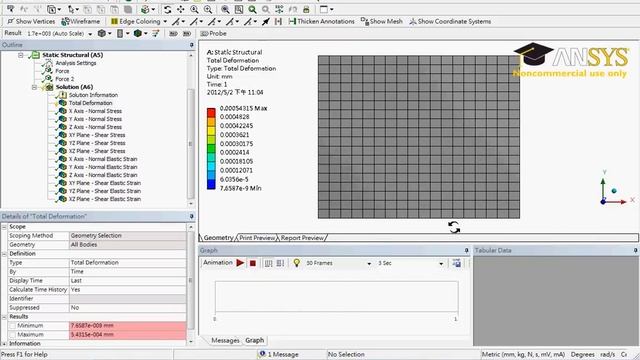Click the printer-like icon in the top toolbar

(x=306, y=9)
